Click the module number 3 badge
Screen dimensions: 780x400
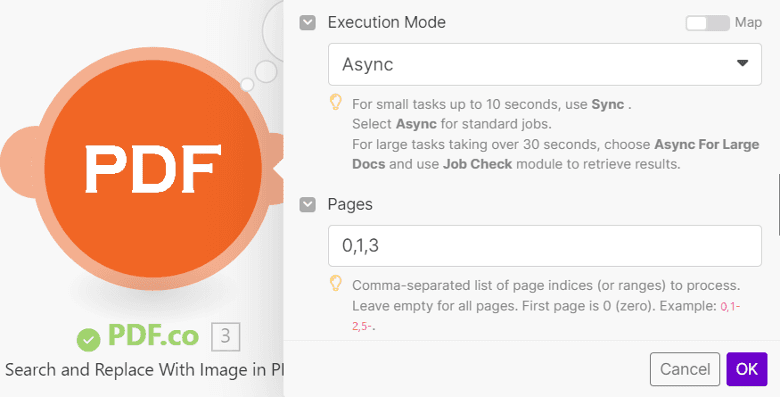tap(225, 337)
